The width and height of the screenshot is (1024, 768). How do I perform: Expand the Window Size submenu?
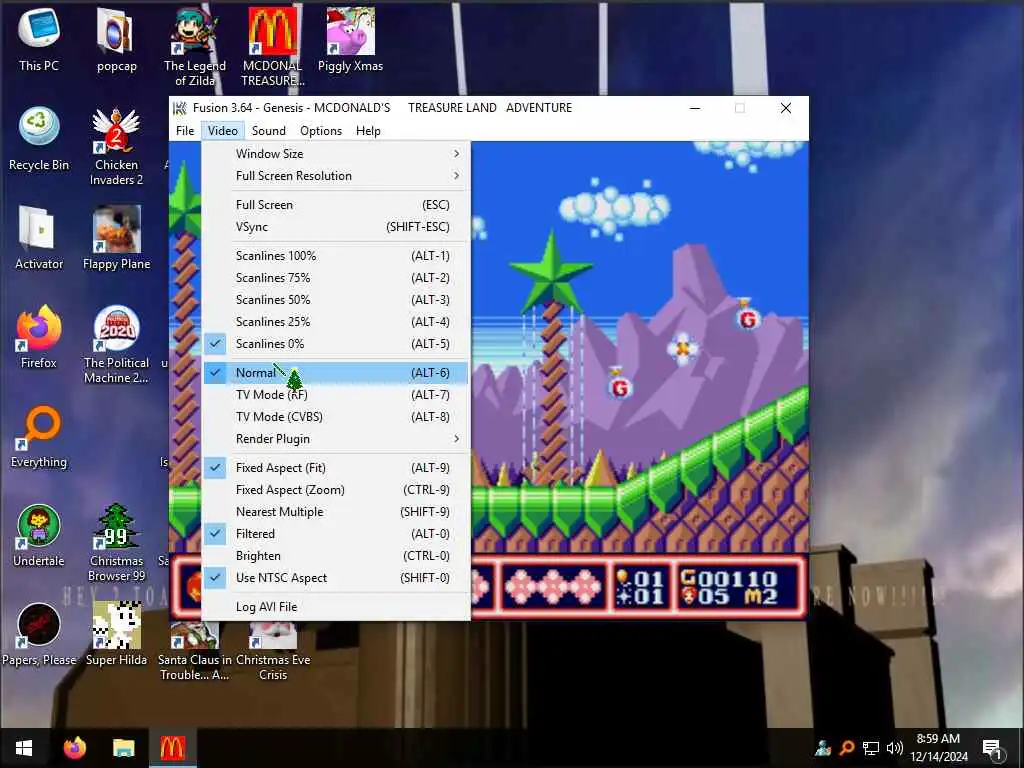pos(336,153)
